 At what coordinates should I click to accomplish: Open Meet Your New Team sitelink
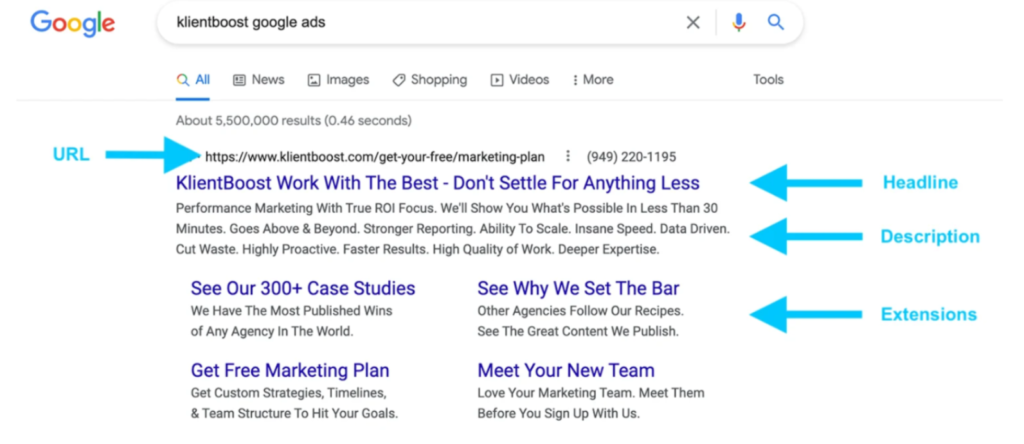click(x=566, y=370)
